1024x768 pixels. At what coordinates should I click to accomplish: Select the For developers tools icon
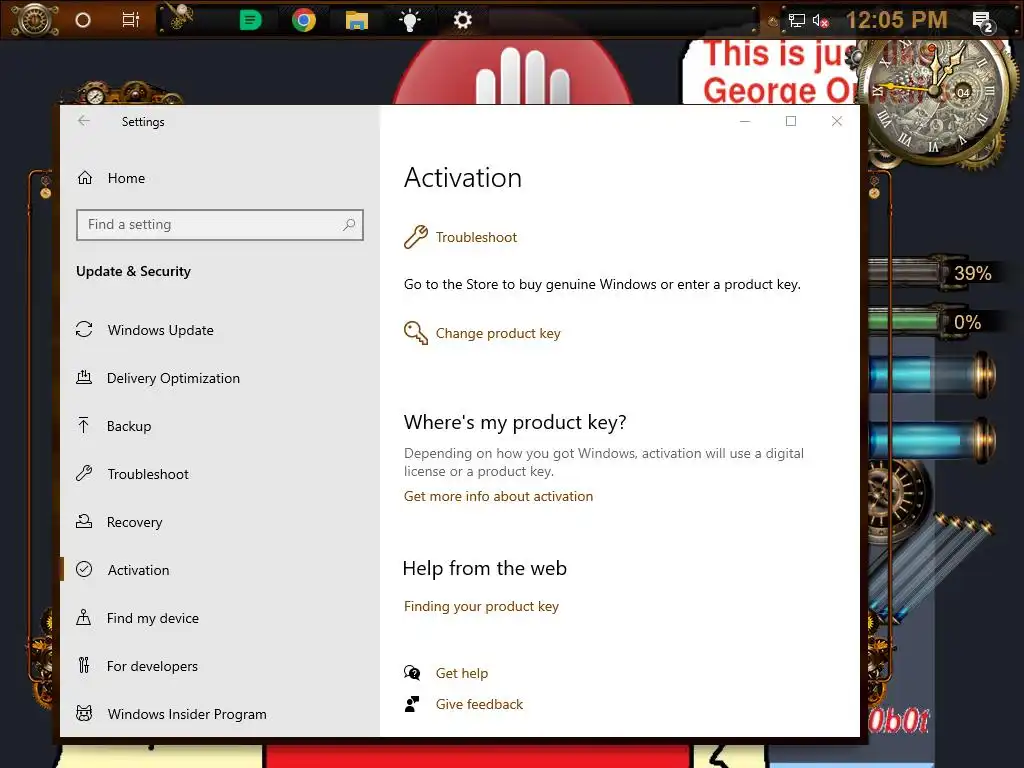tap(84, 665)
